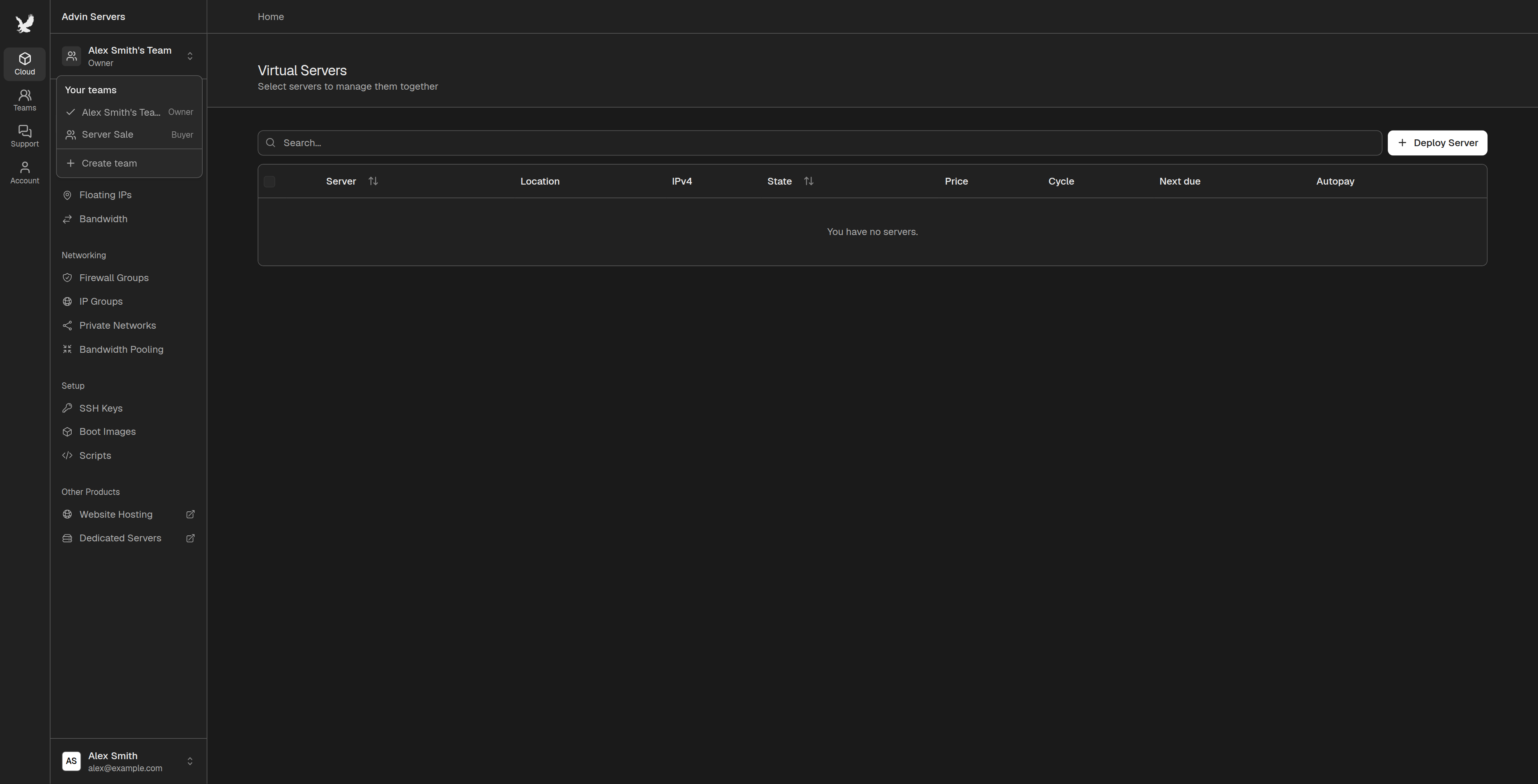This screenshot has width=1538, height=784.
Task: Click the Private Networks share icon
Action: pos(67,326)
